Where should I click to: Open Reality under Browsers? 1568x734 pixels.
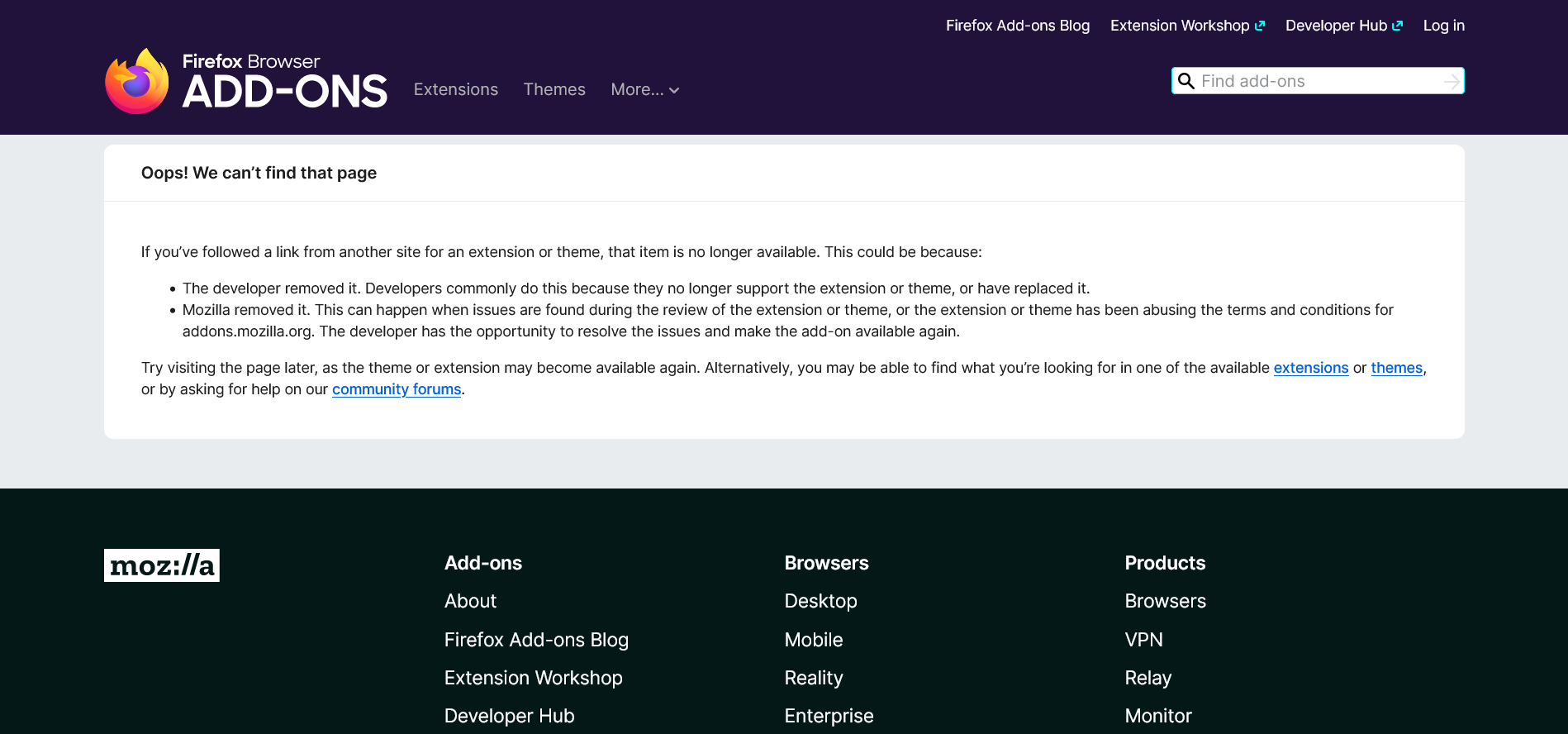[x=814, y=678]
